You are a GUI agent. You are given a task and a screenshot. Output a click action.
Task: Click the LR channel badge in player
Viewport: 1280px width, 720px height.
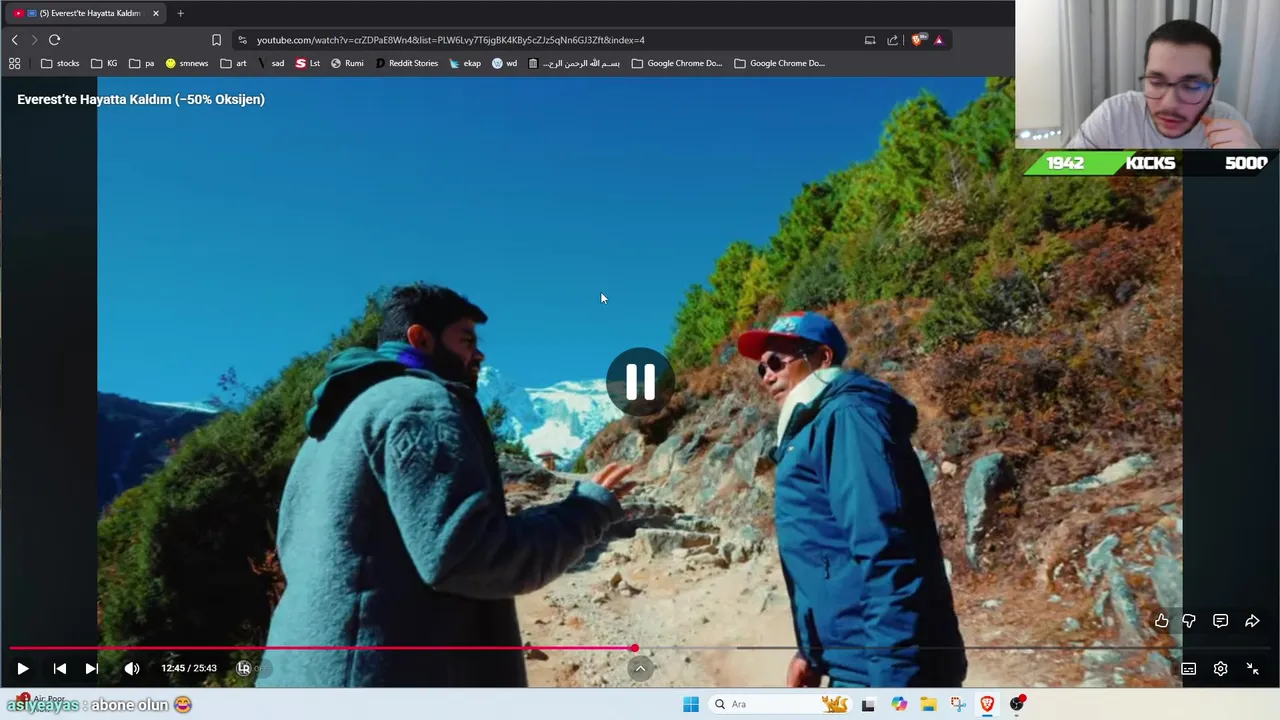coord(243,668)
